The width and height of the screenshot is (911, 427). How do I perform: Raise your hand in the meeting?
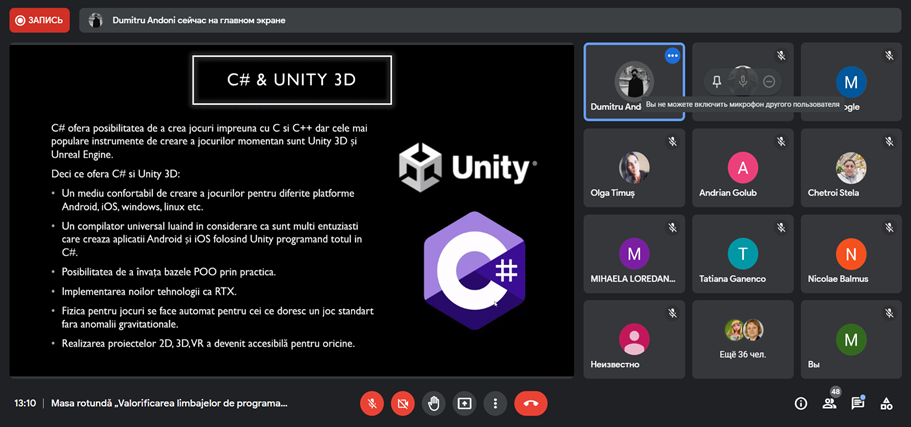click(x=433, y=403)
